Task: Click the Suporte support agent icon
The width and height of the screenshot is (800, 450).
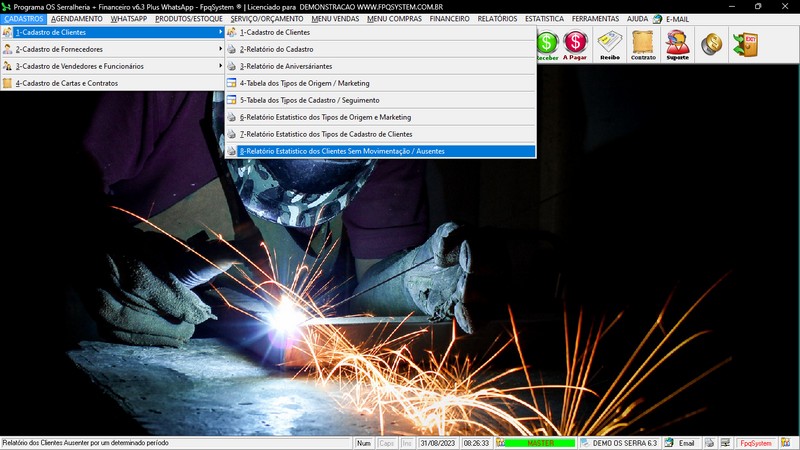Action: tap(678, 43)
